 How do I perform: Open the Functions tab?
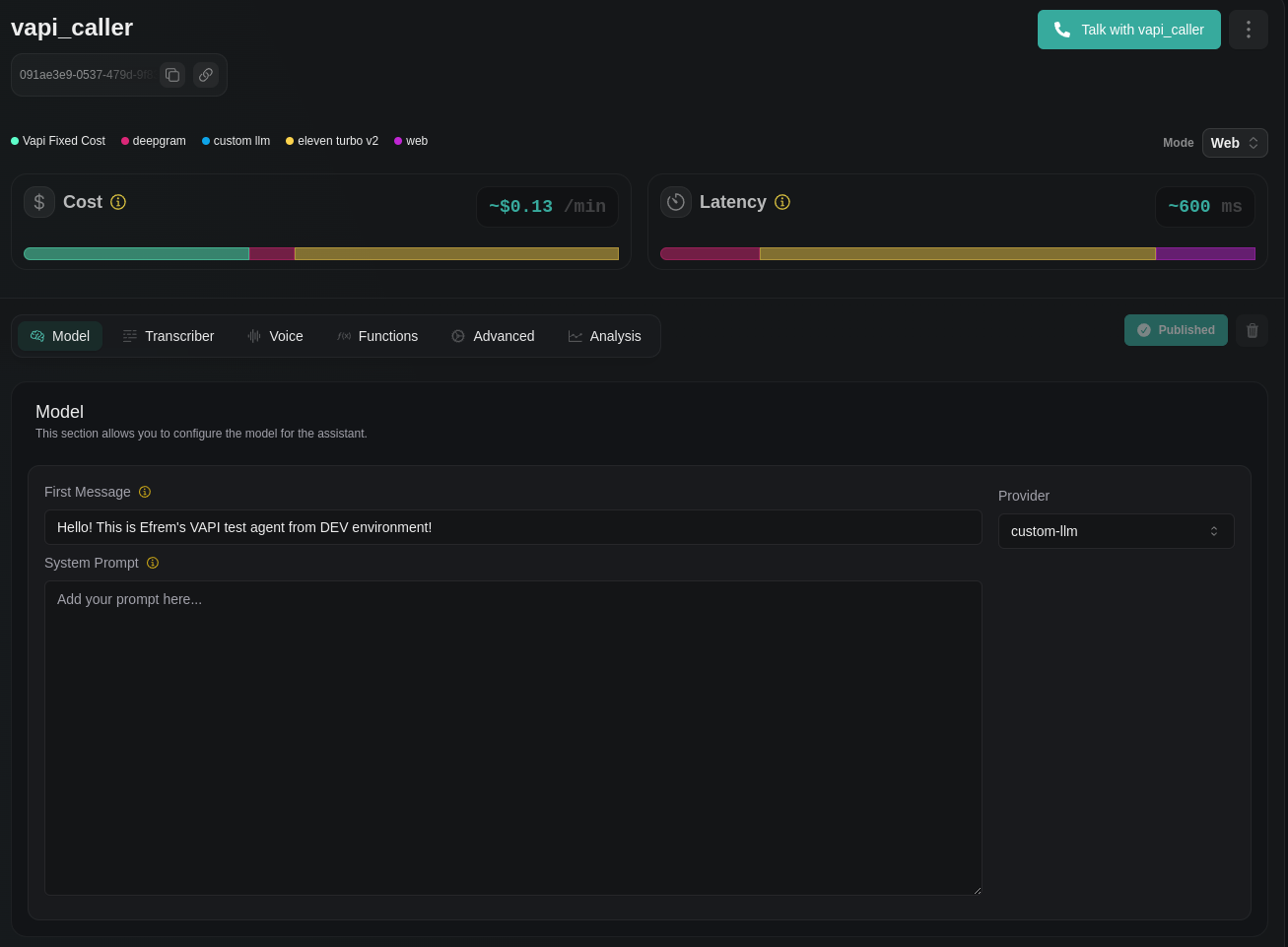(377, 336)
